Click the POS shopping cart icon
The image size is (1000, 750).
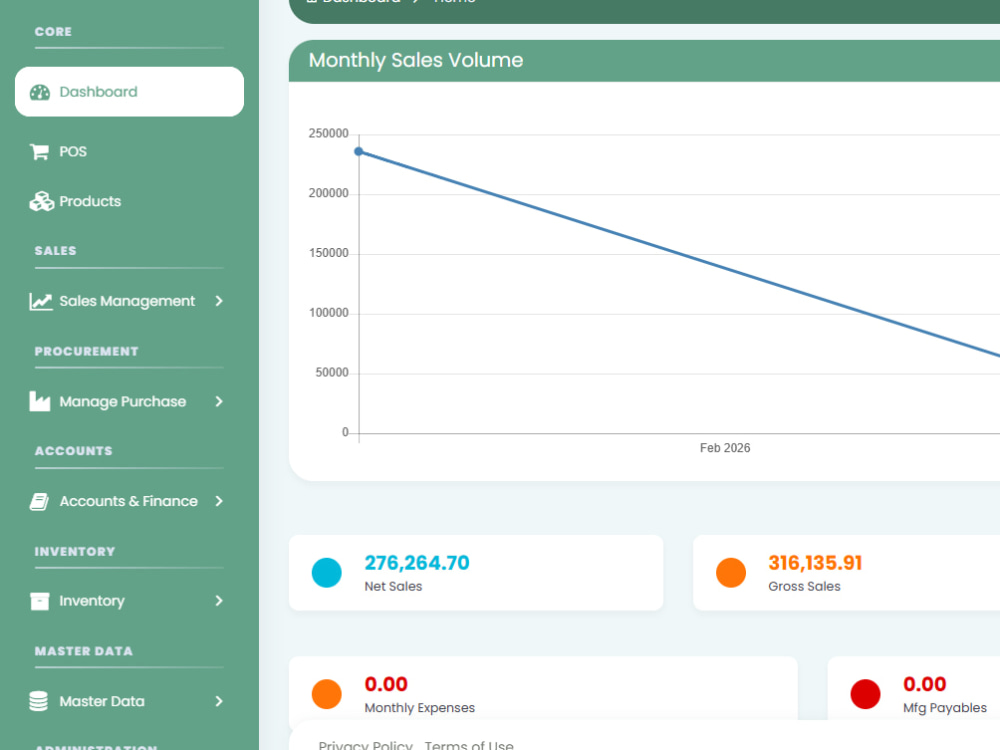(40, 152)
